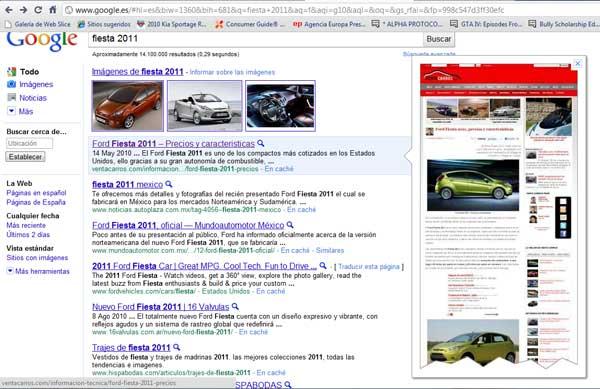Open the 2010 Kia Sportage bookmark
Screen dimensions: 600x389
tap(172, 24)
